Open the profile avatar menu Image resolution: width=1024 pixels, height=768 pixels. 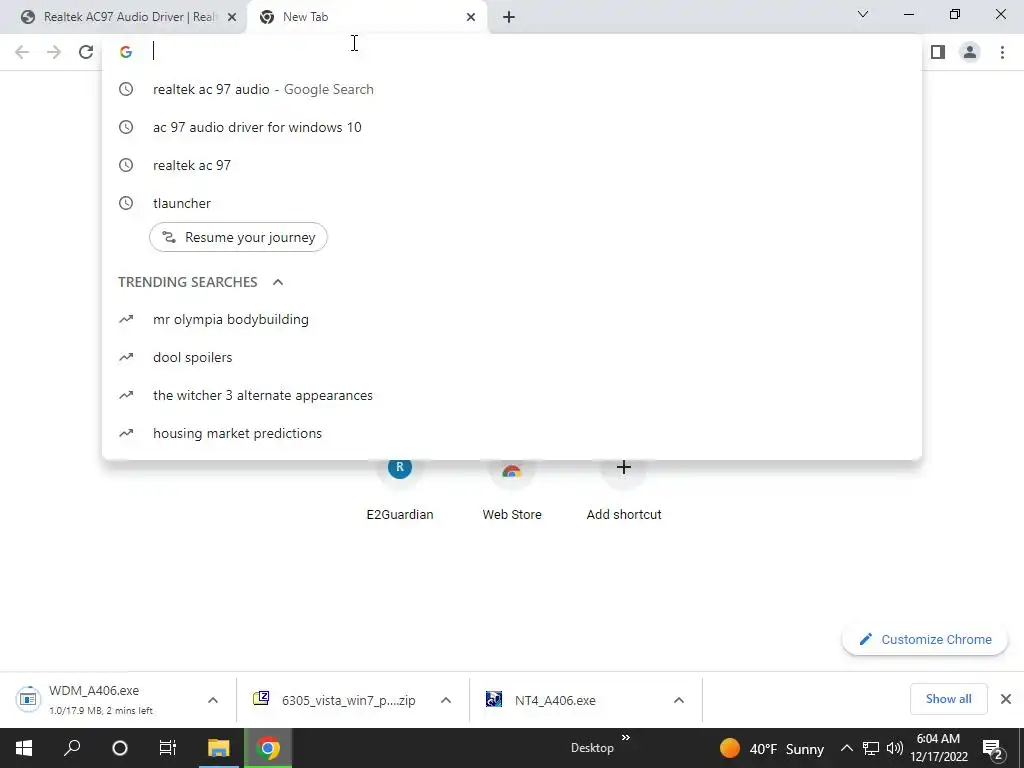[970, 52]
